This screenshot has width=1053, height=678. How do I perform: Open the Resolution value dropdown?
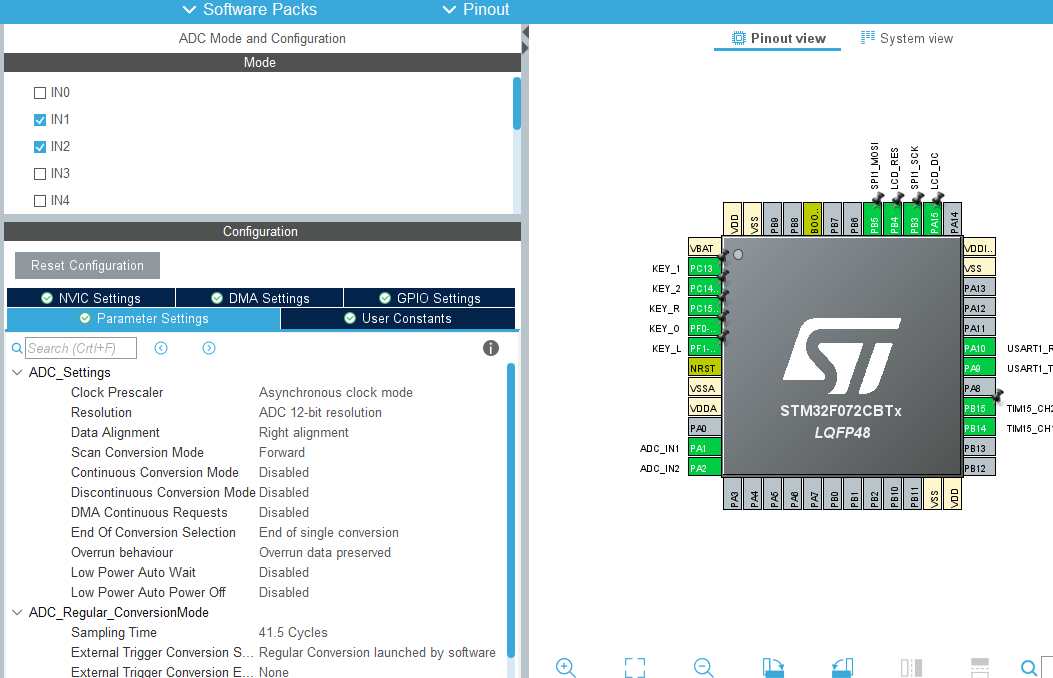coord(320,412)
